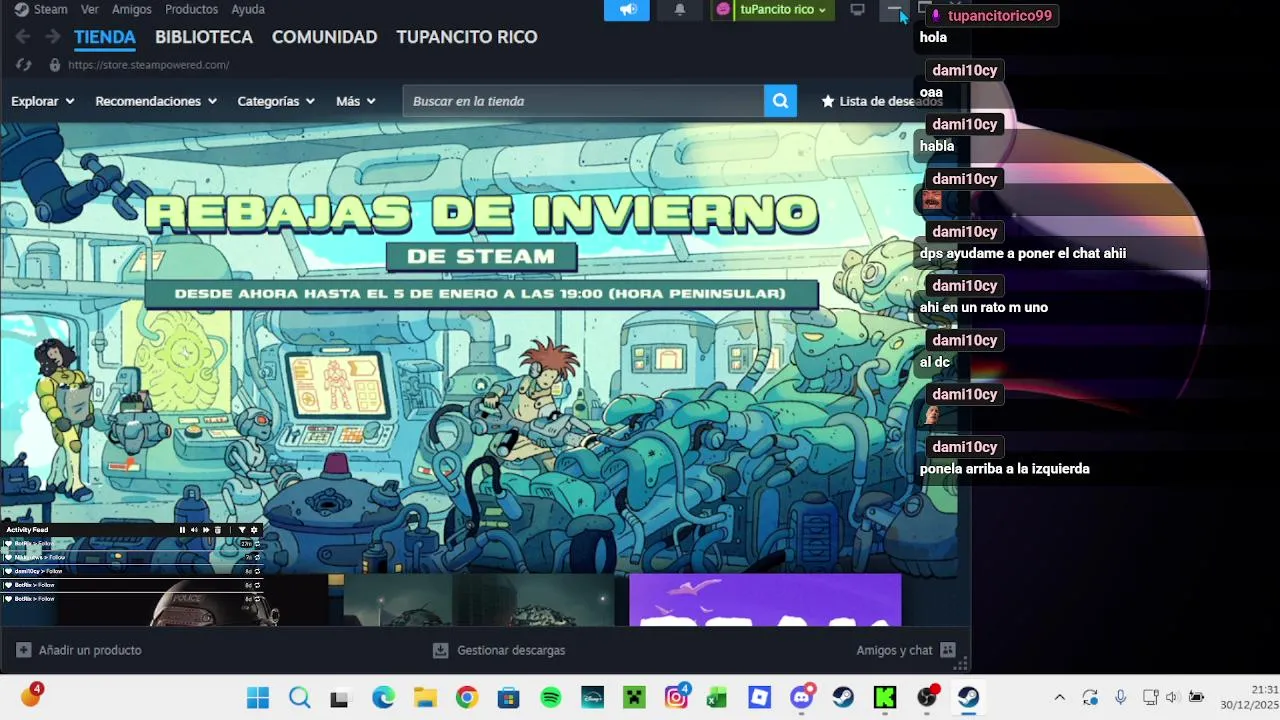Viewport: 1280px width, 720px height.
Task: Click the Gestionar descargas download icon
Action: coord(440,650)
